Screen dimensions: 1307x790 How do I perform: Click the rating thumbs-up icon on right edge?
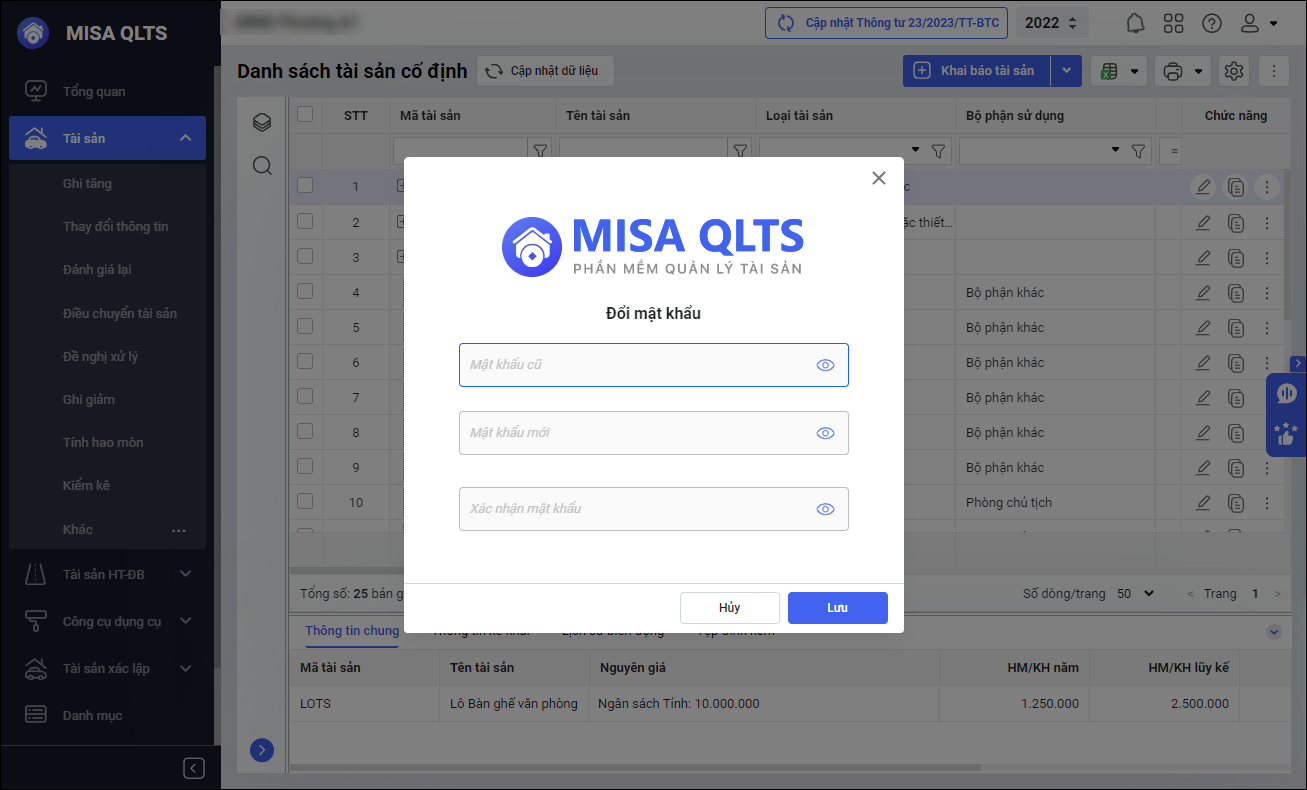click(1286, 434)
